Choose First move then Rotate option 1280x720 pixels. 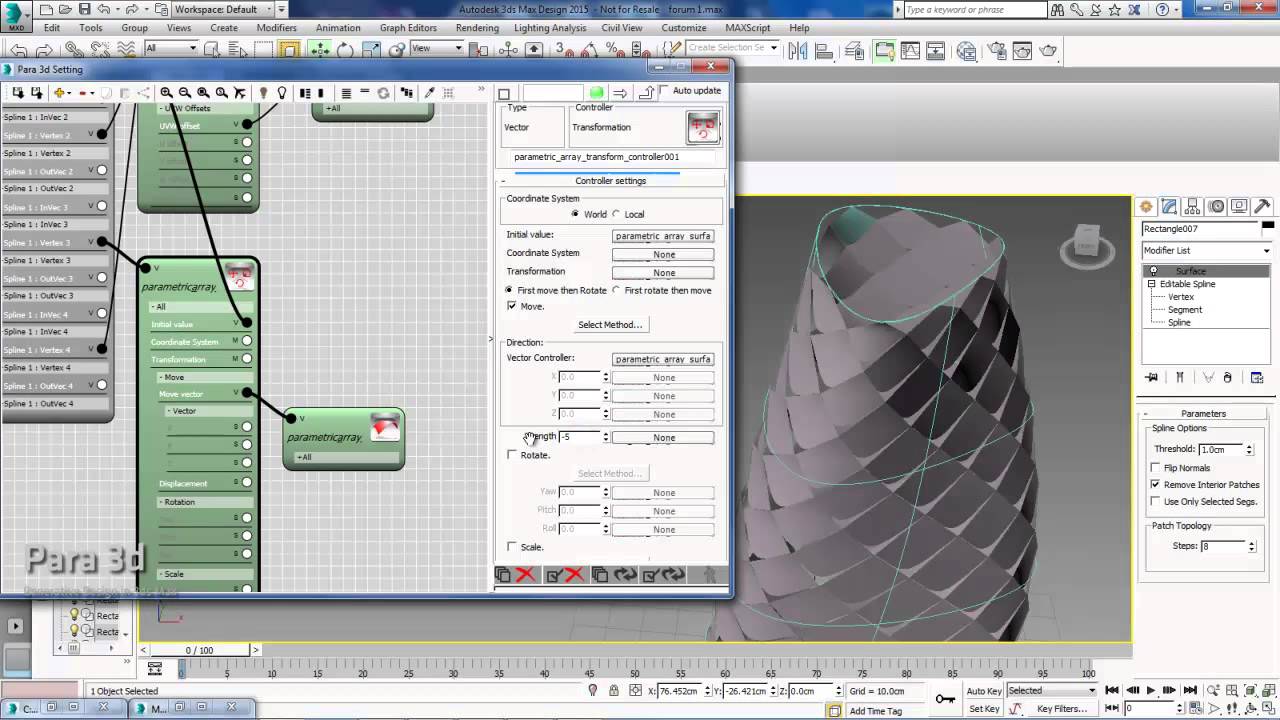(510, 290)
